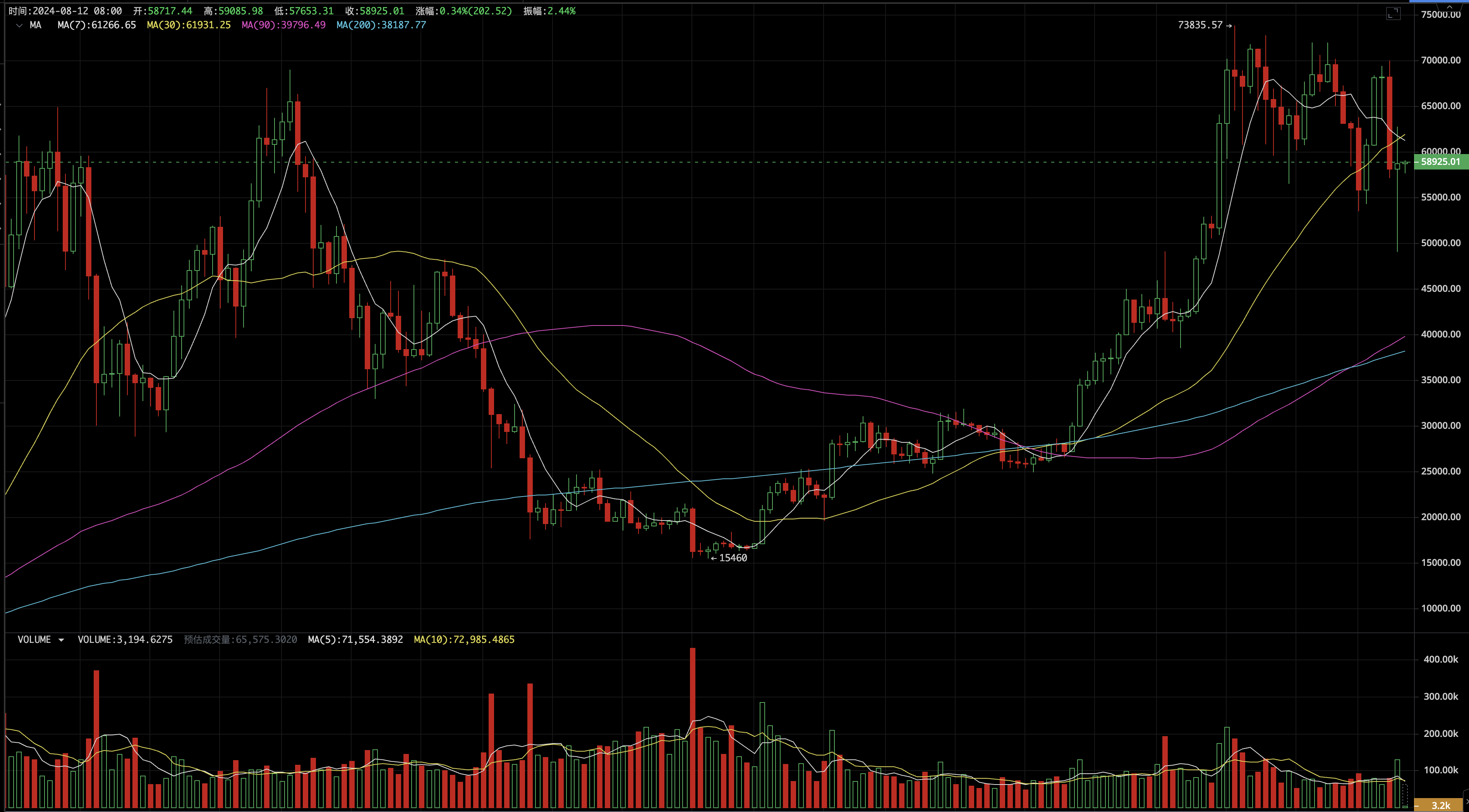Select the yellow MA(30) legend entry

(188, 25)
